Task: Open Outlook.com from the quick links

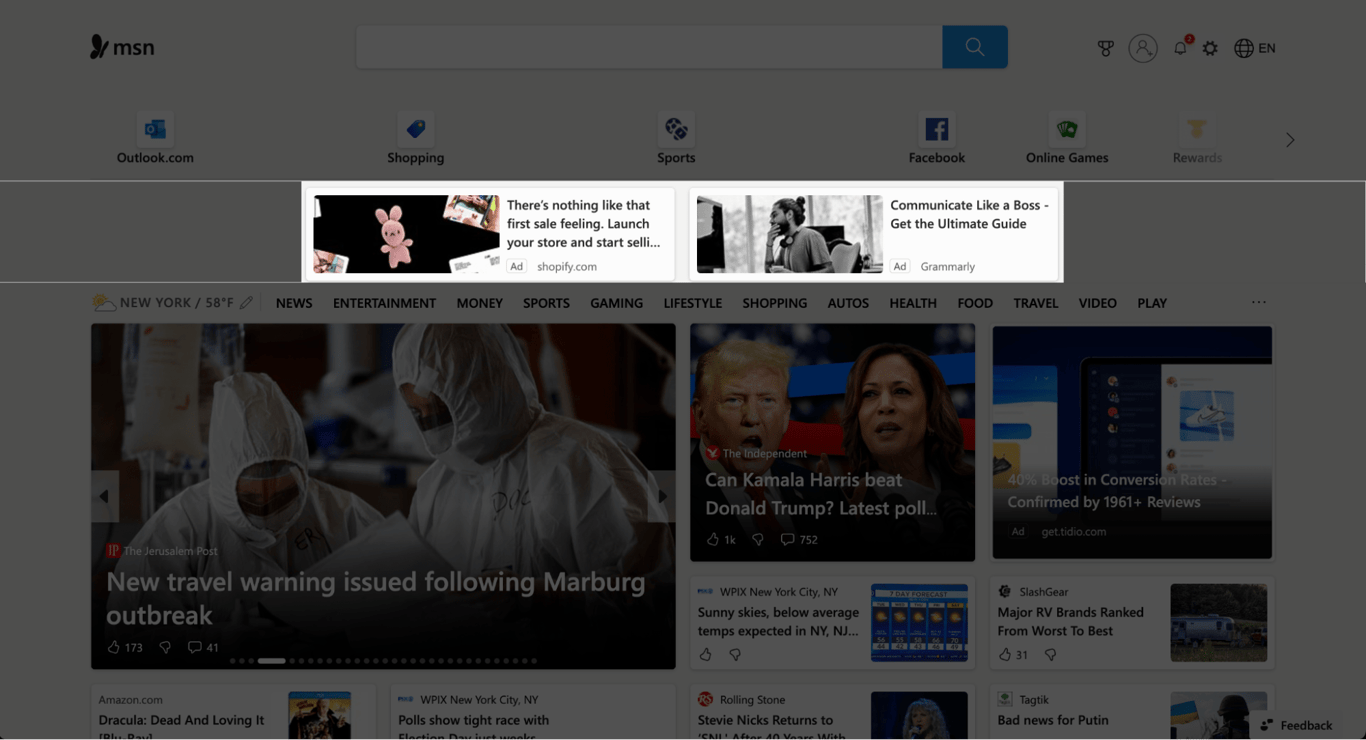Action: (x=155, y=135)
